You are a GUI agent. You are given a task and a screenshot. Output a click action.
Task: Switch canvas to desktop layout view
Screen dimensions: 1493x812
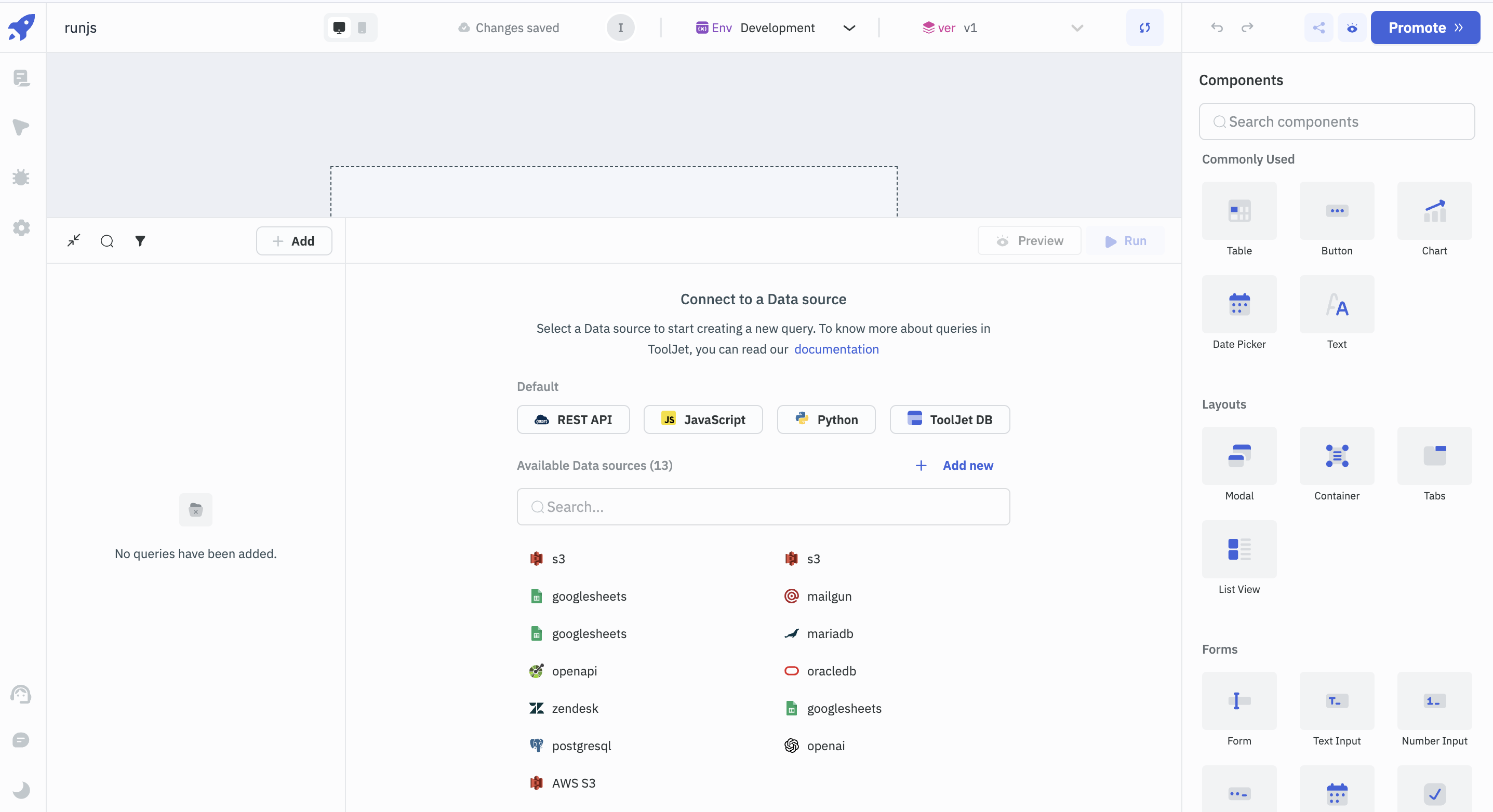click(339, 28)
